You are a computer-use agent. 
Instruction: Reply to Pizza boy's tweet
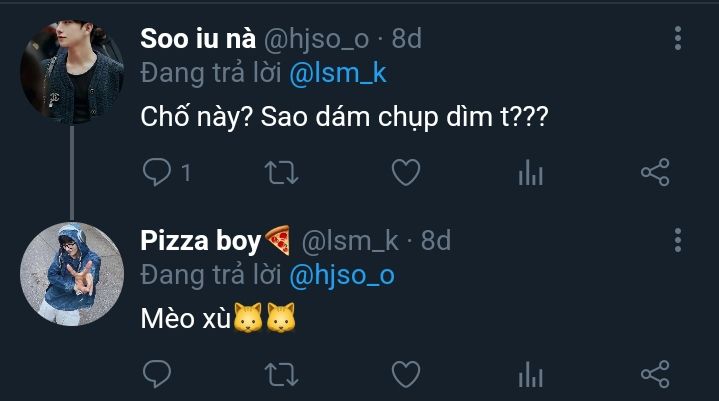157,375
